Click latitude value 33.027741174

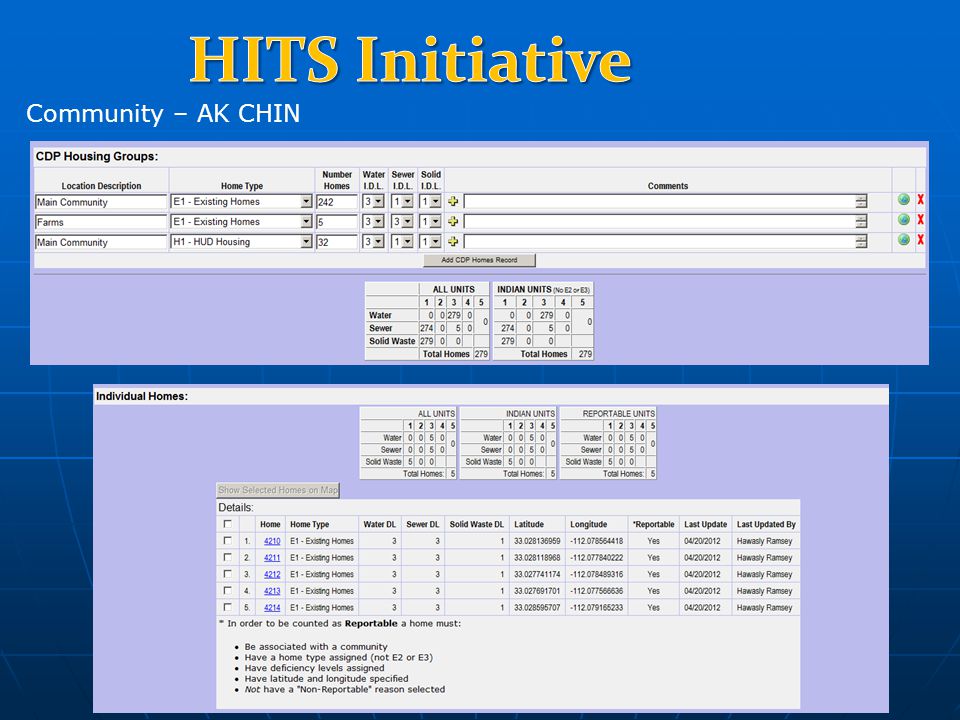tap(537, 574)
